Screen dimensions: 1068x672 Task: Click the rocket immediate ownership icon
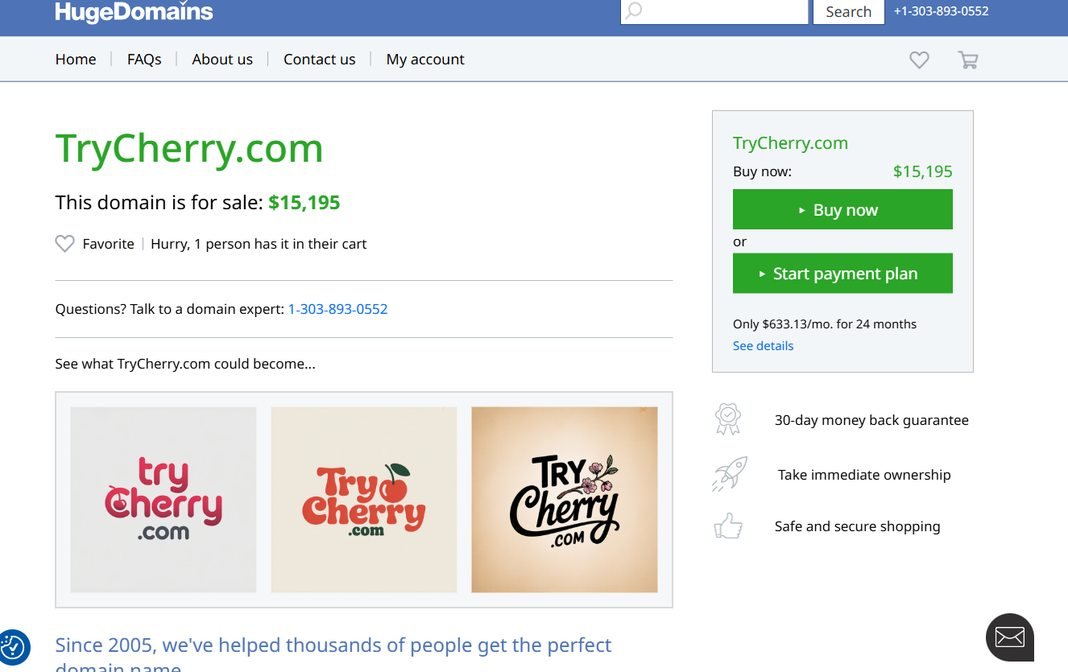pyautogui.click(x=729, y=473)
